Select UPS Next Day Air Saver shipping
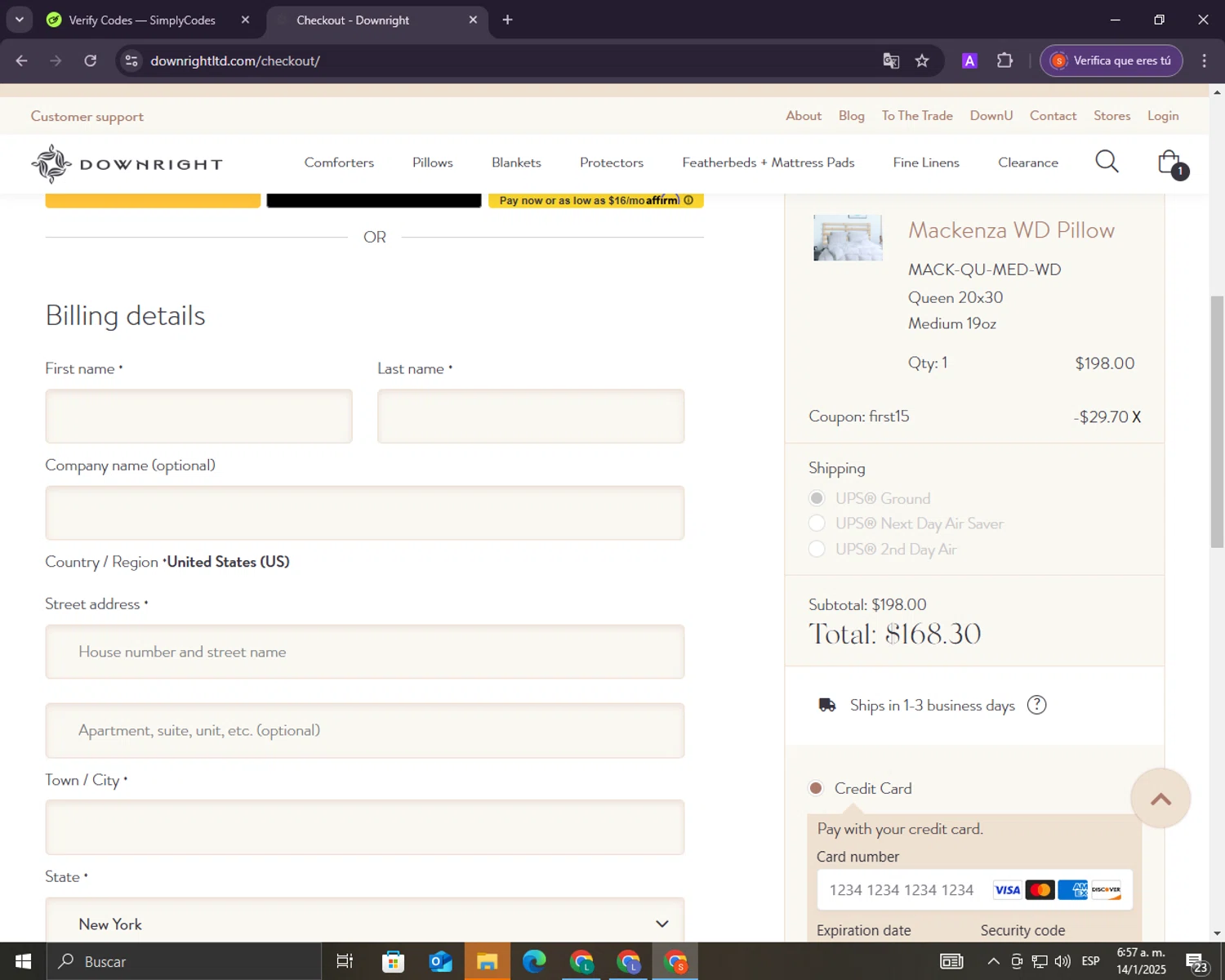This screenshot has height=980, width=1225. [817, 523]
